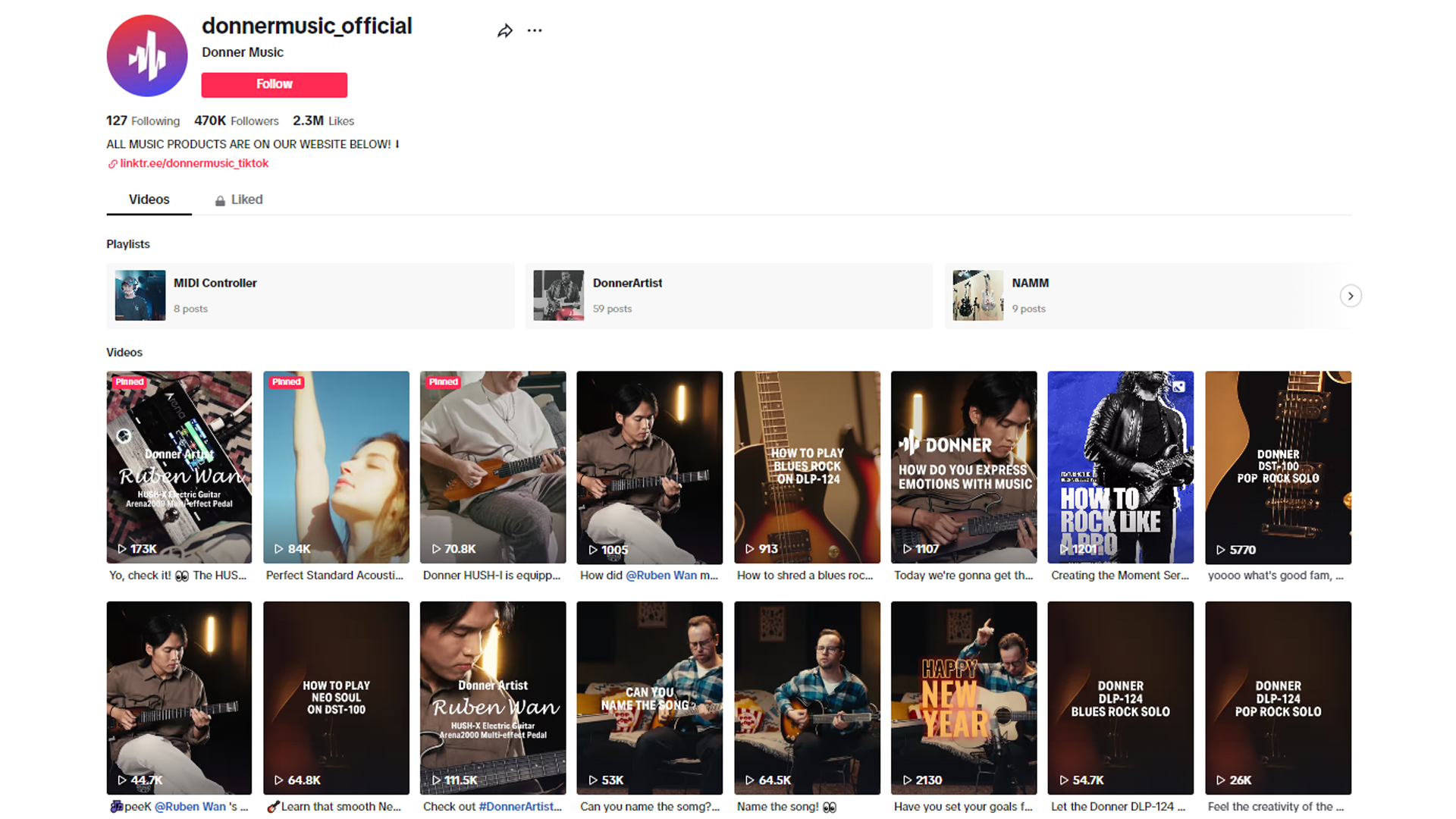Open the How To Rock Like A Pro video
This screenshot has height=819, width=1456.
tap(1120, 467)
